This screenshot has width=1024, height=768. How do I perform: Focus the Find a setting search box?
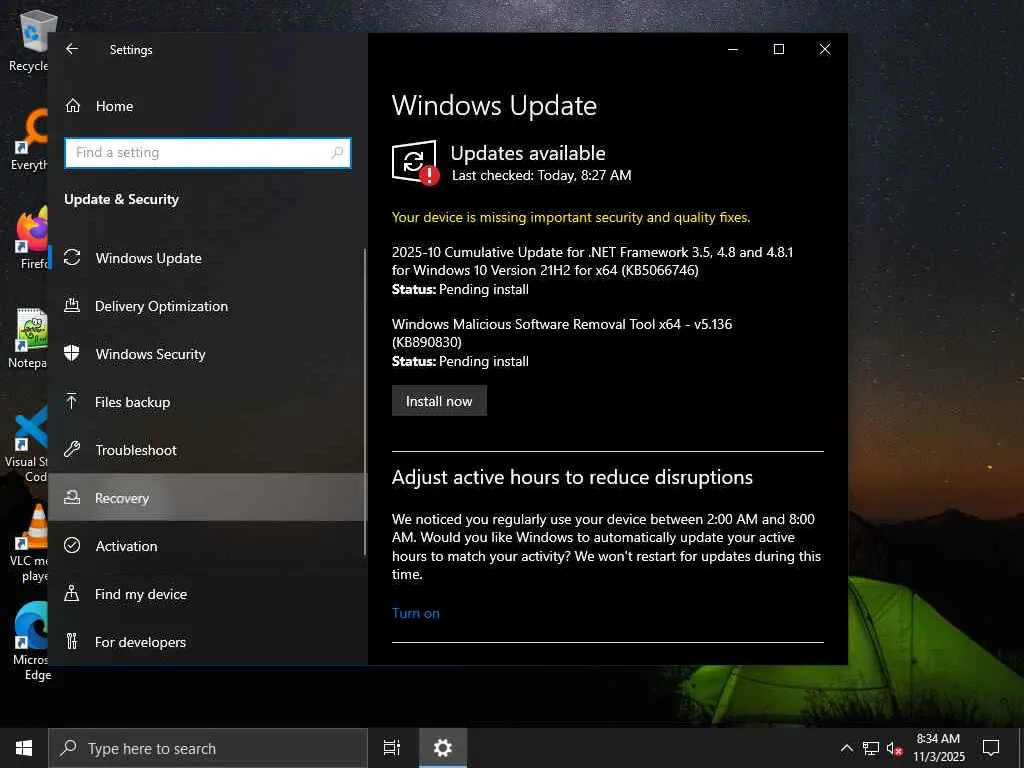tap(208, 153)
